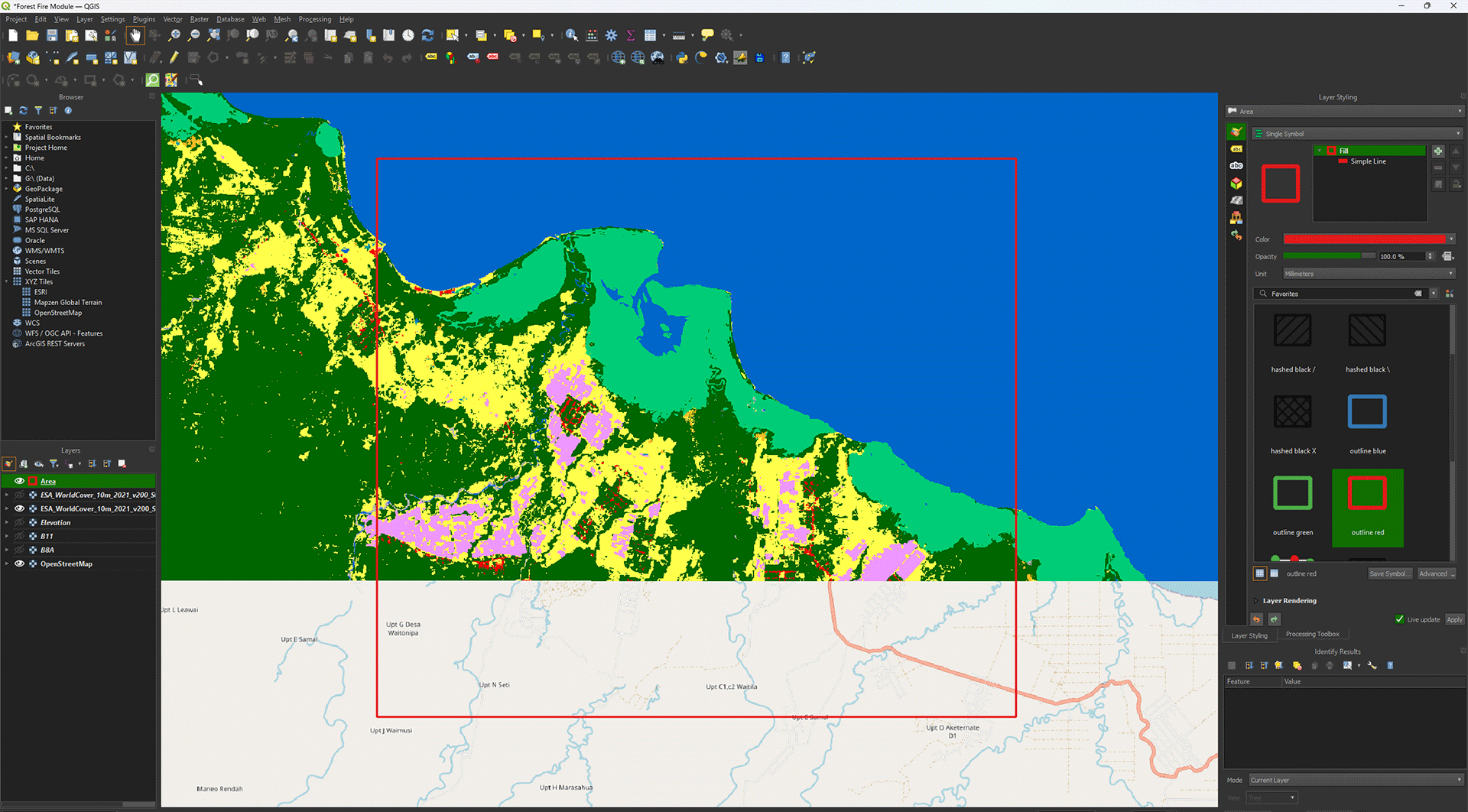Click the Zoom In magnifier tool
1468x812 pixels.
(174, 35)
